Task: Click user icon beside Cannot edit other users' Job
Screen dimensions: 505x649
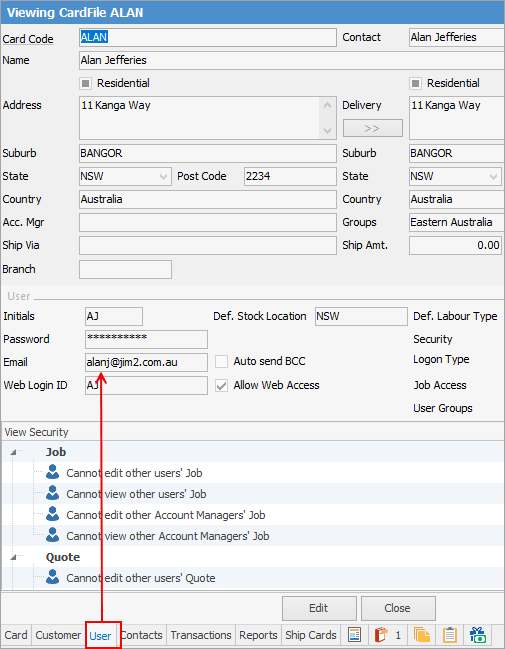Action: tap(53, 472)
